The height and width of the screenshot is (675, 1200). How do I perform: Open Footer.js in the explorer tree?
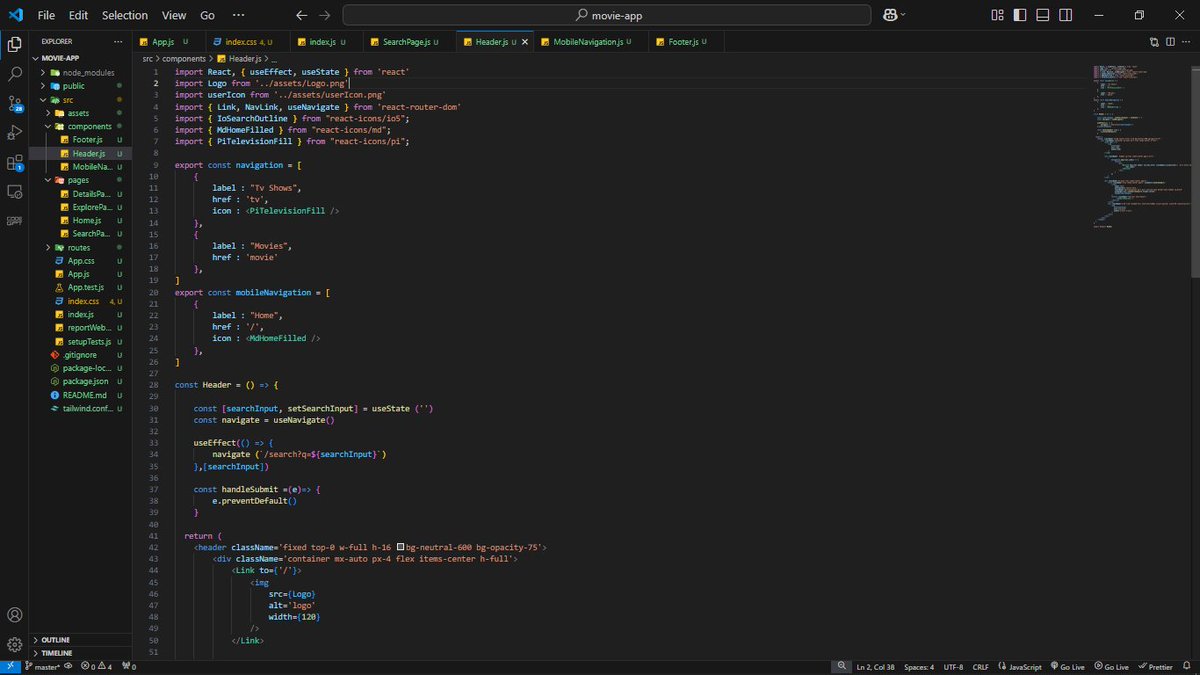(80, 140)
